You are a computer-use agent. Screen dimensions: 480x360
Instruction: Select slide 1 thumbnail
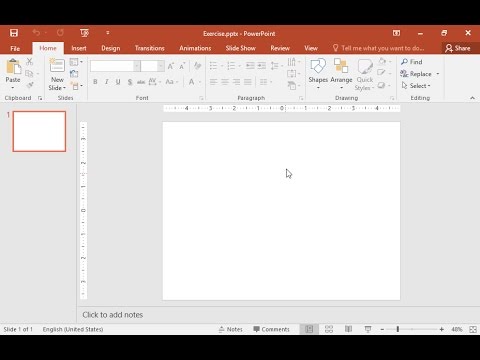(39, 131)
